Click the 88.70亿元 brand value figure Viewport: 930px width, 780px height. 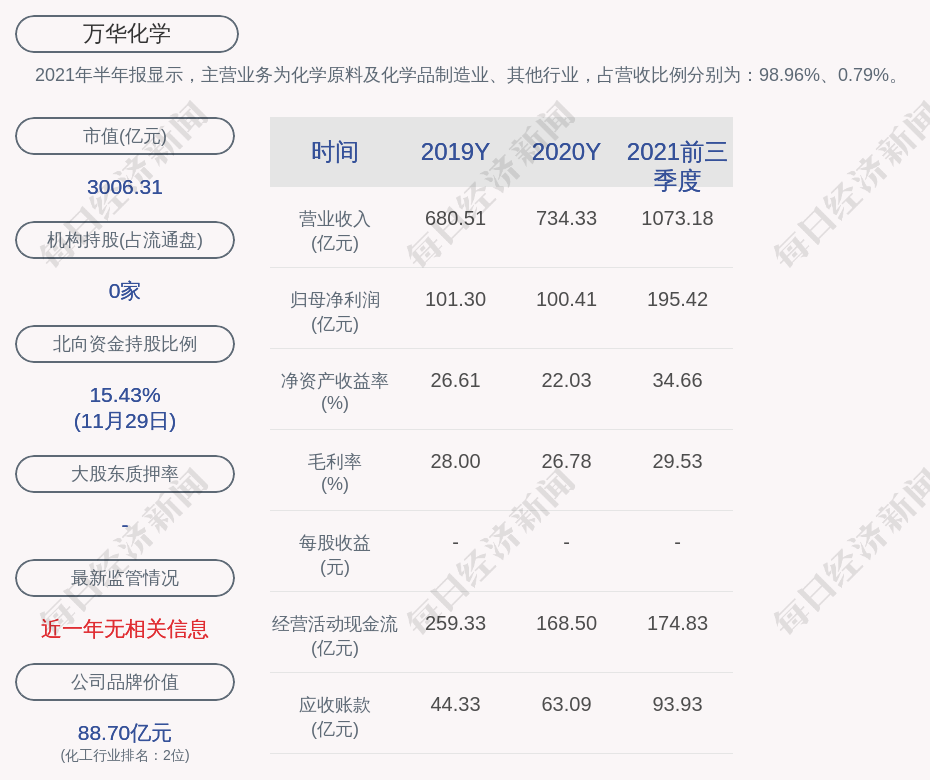tap(125, 733)
